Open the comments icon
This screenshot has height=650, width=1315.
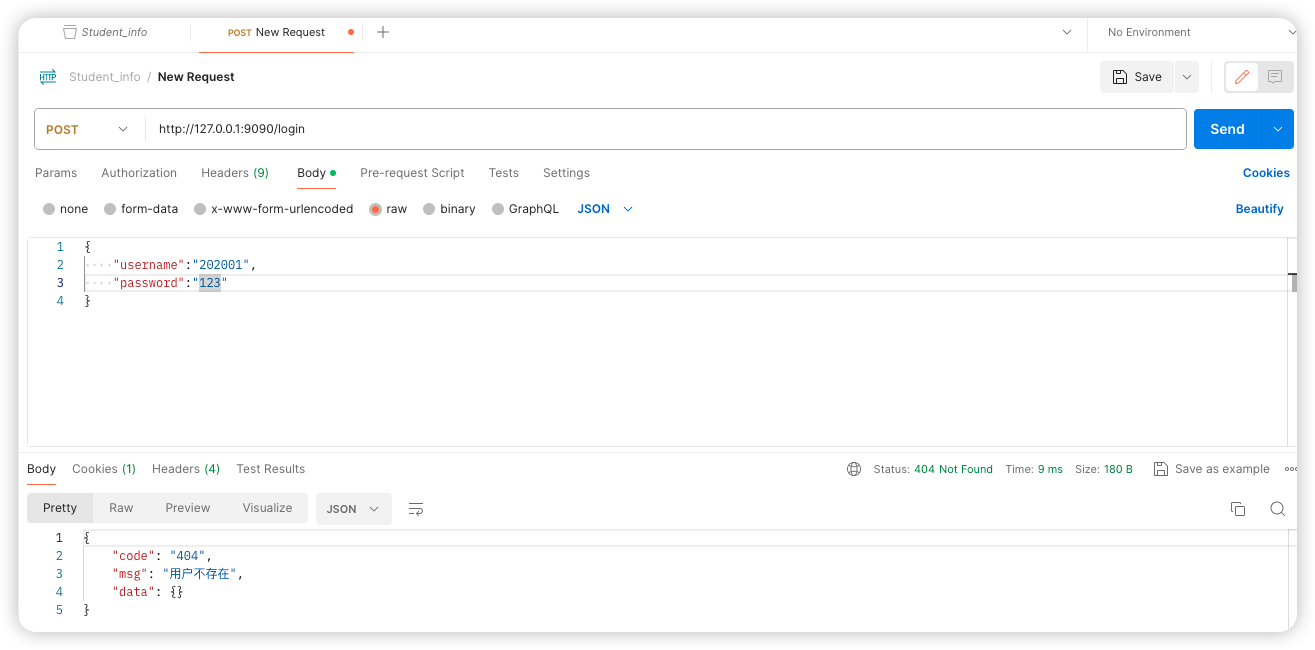(1274, 77)
